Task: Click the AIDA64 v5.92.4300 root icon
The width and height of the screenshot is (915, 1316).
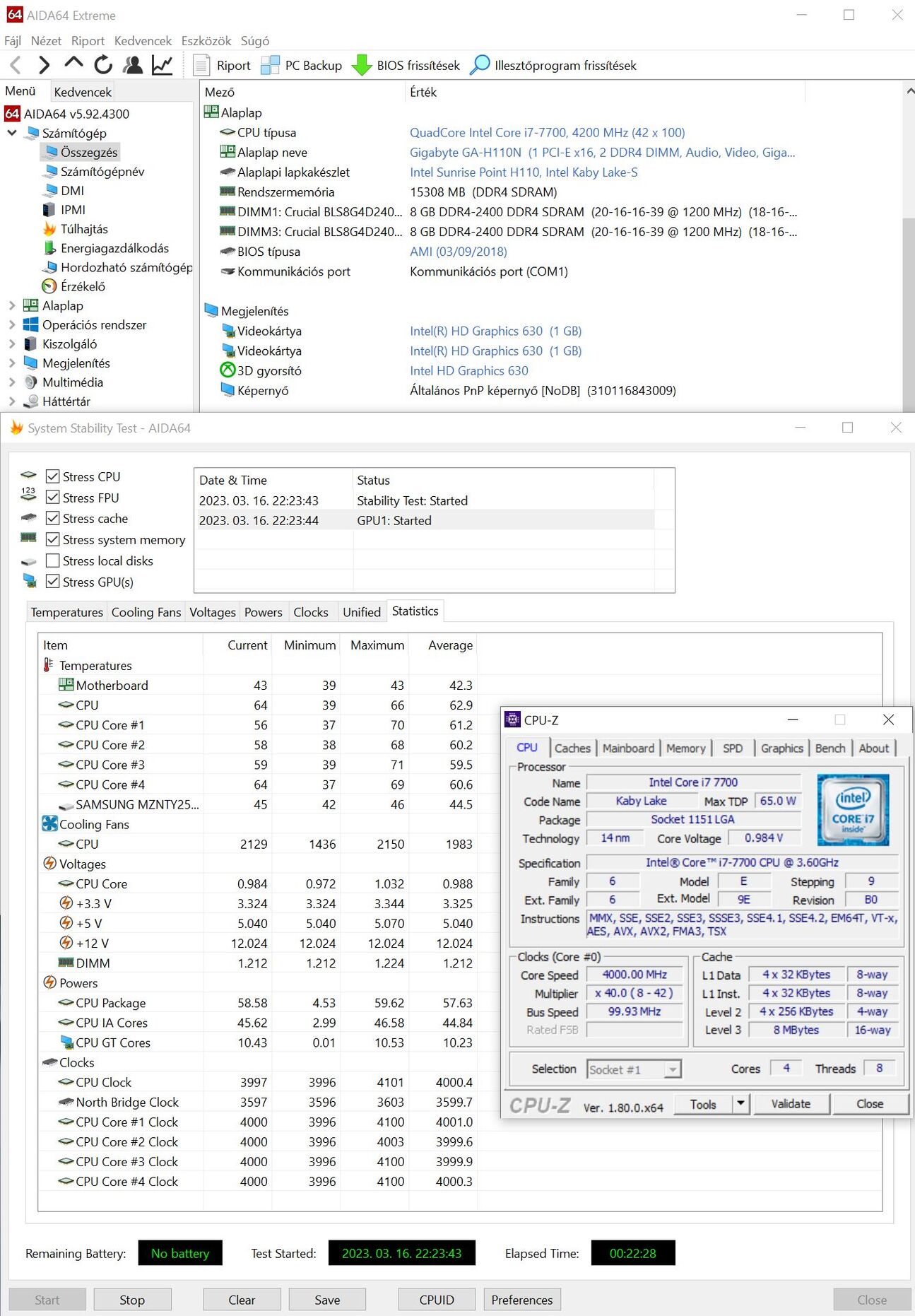Action: pyautogui.click(x=12, y=113)
